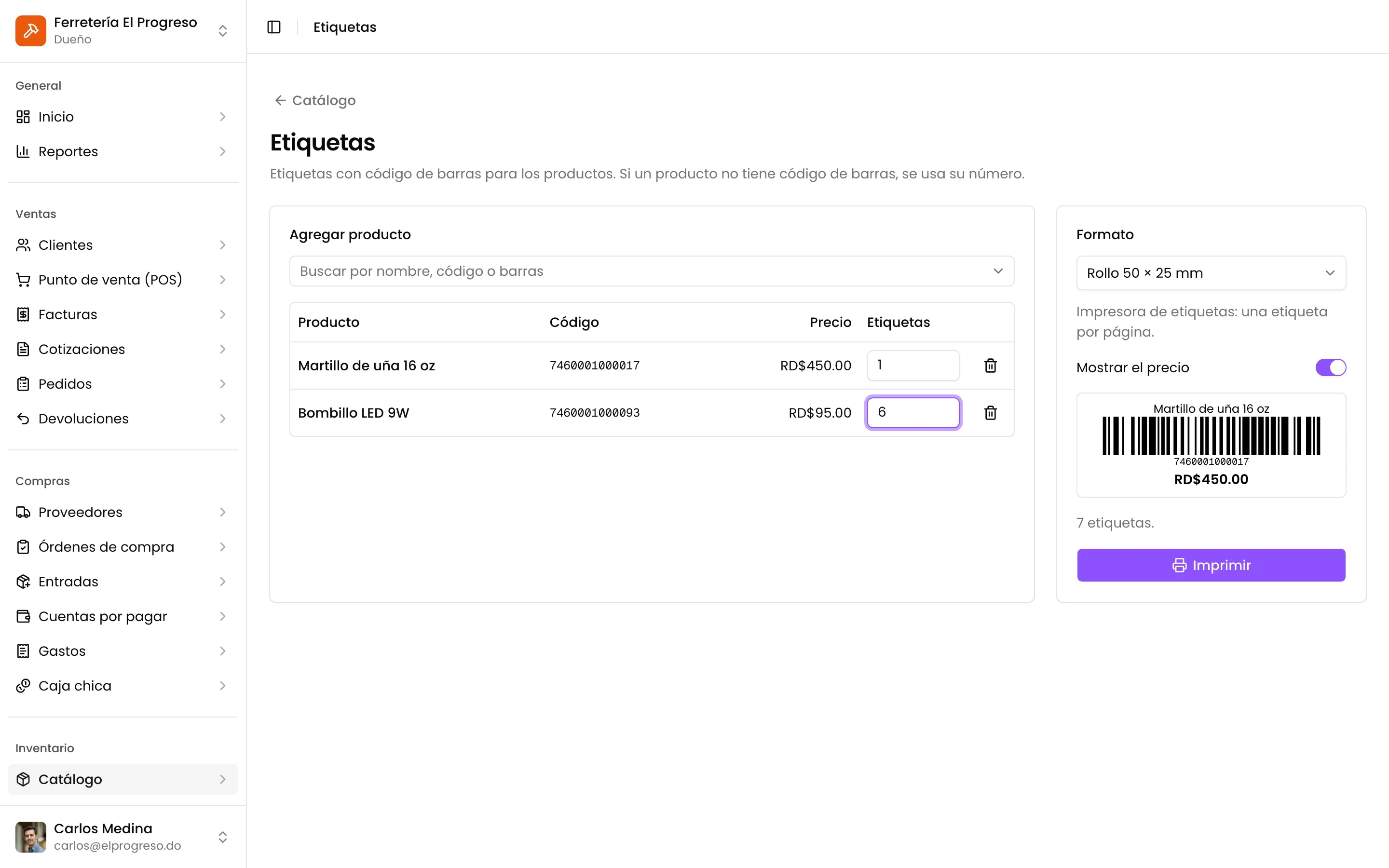Viewport: 1389px width, 868px height.
Task: Toggle the sidebar panel icon
Action: pos(274,27)
